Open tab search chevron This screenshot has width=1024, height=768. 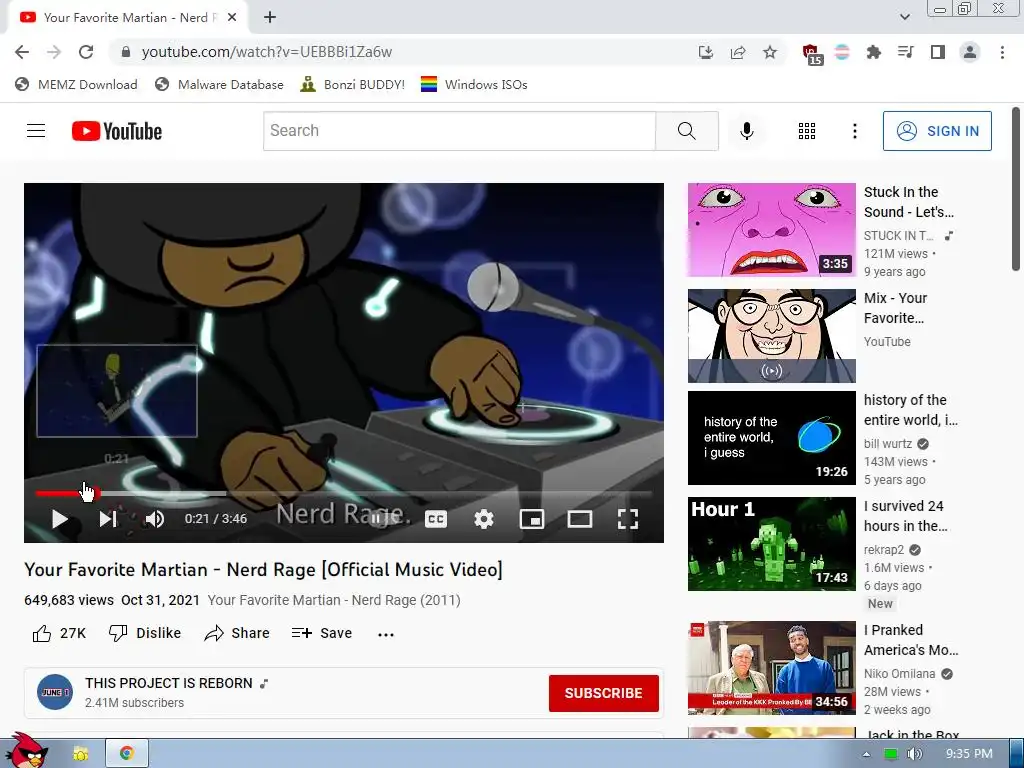(x=904, y=17)
